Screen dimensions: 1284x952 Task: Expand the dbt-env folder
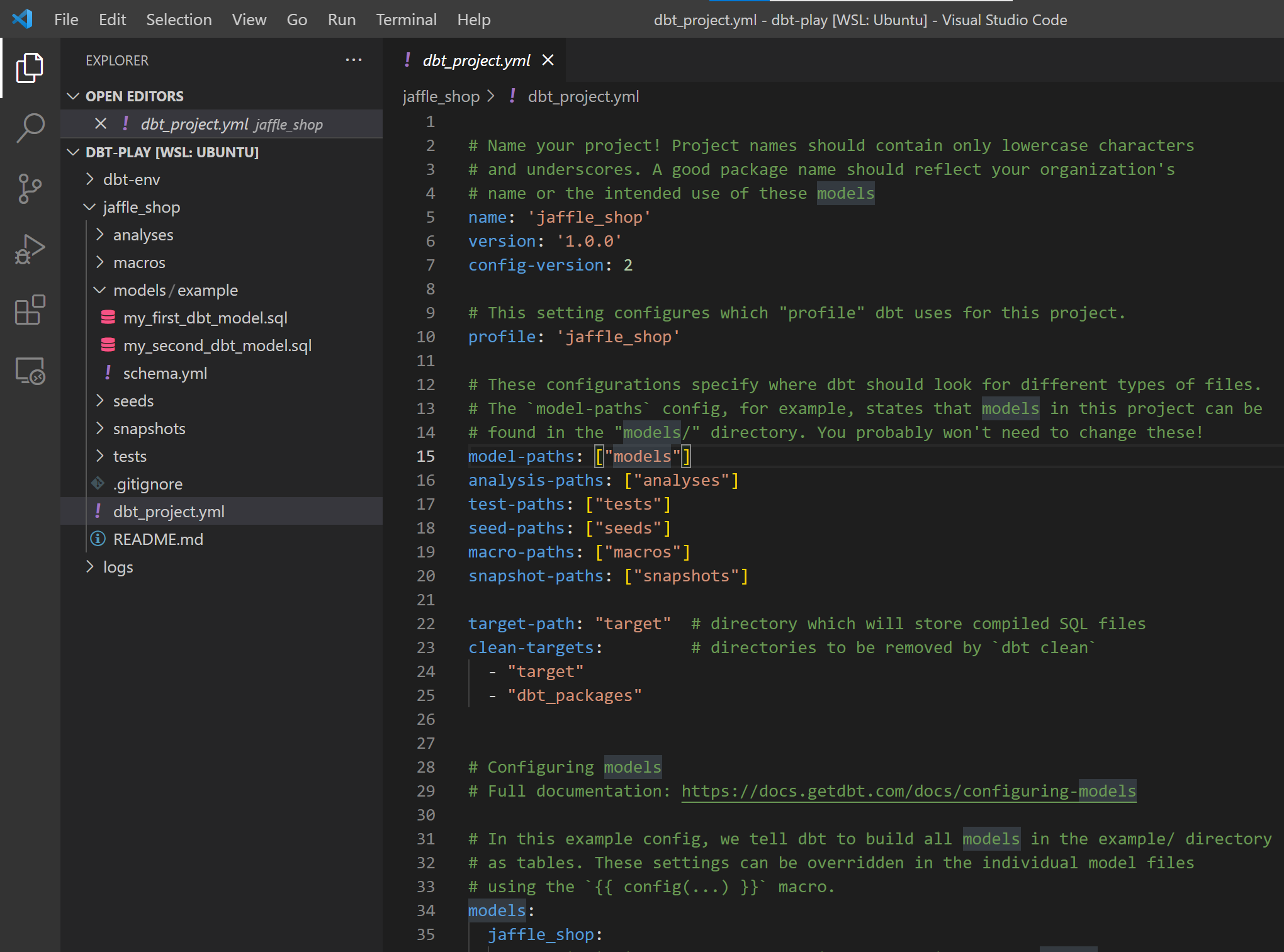coord(90,179)
